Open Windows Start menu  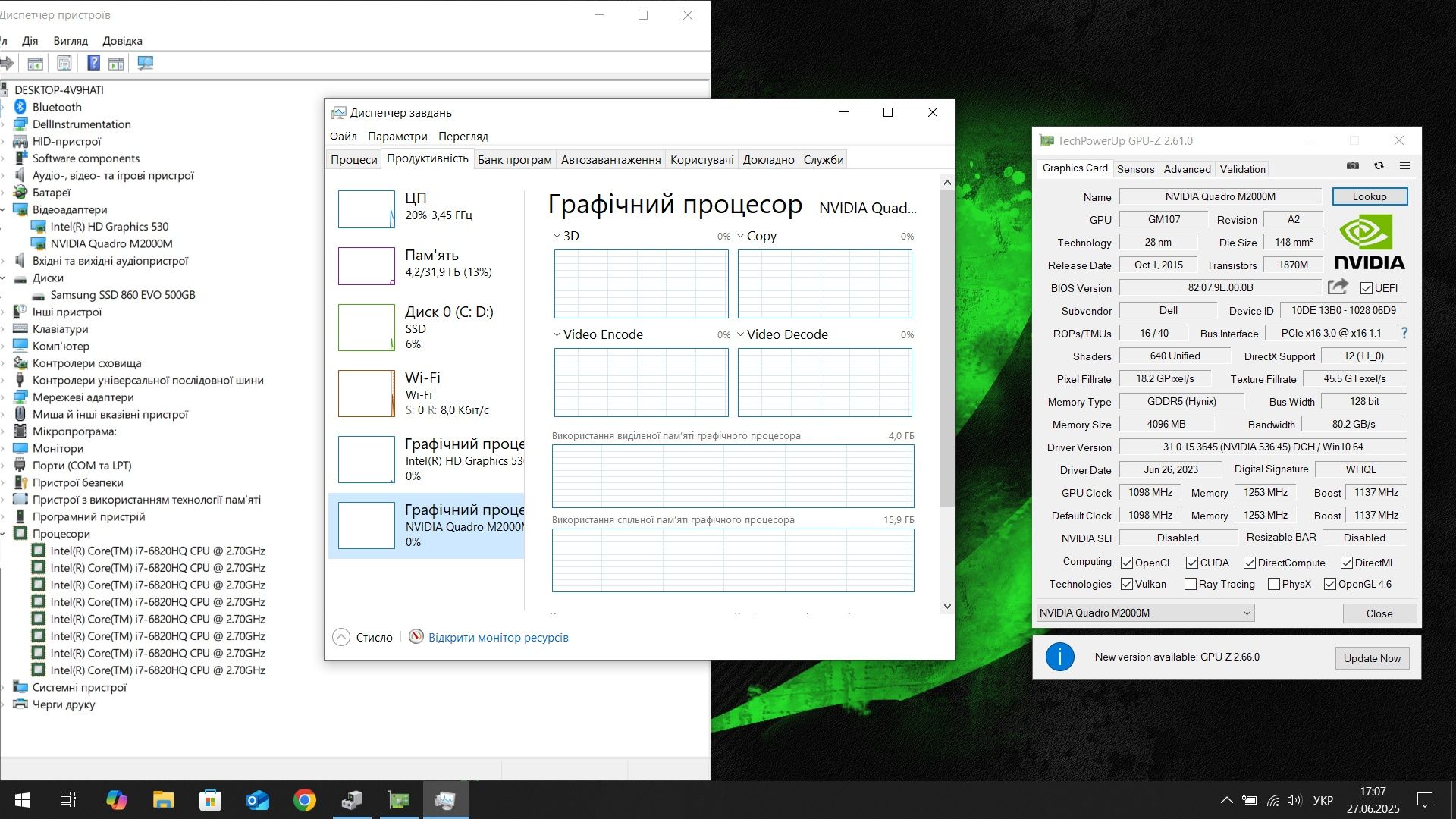tap(23, 800)
